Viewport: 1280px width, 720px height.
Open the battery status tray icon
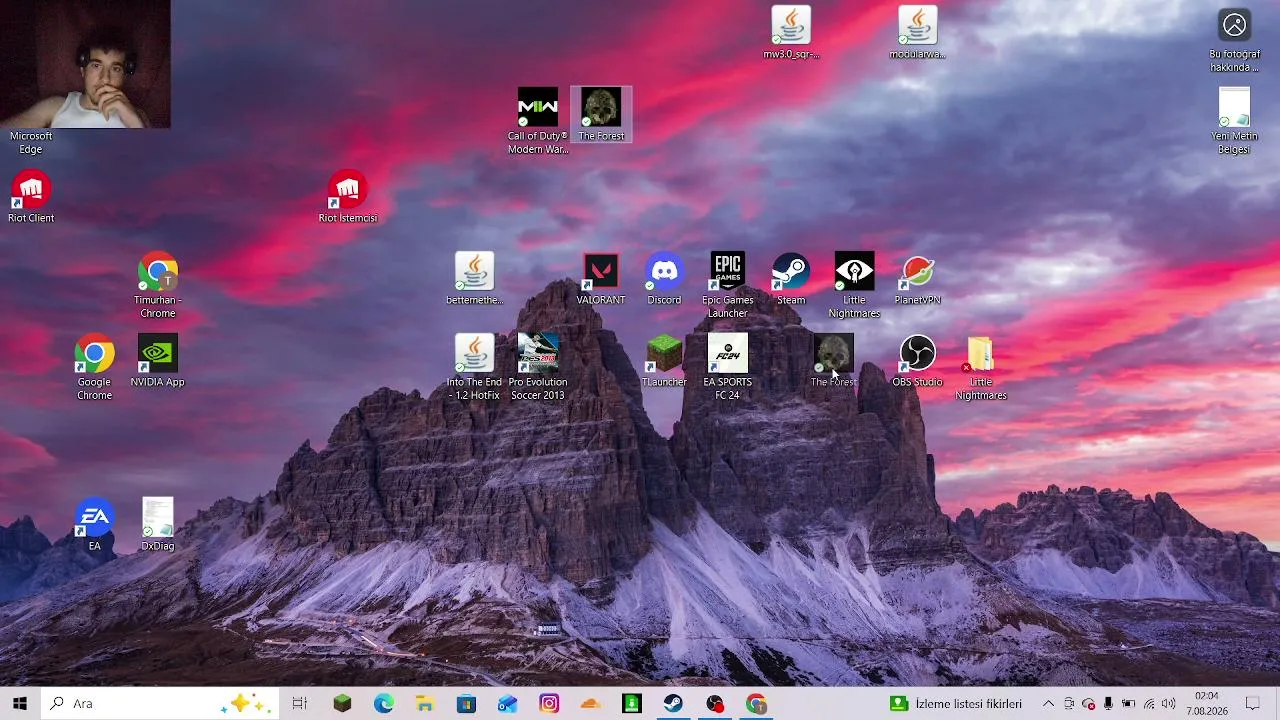(x=1128, y=704)
